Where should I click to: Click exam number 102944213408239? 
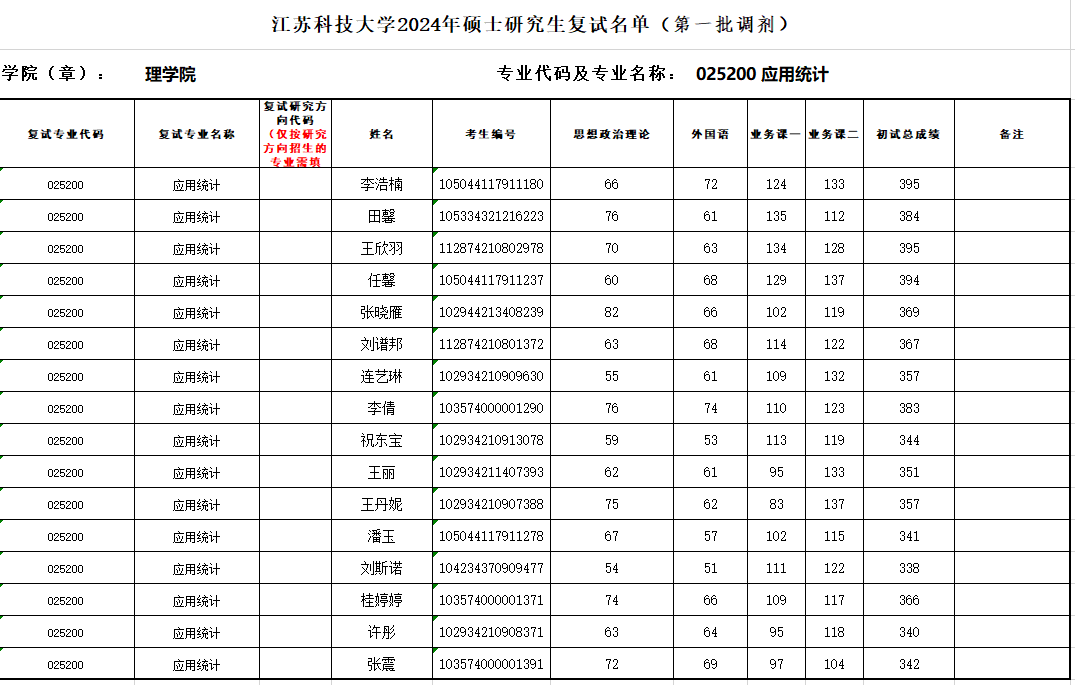click(x=492, y=313)
